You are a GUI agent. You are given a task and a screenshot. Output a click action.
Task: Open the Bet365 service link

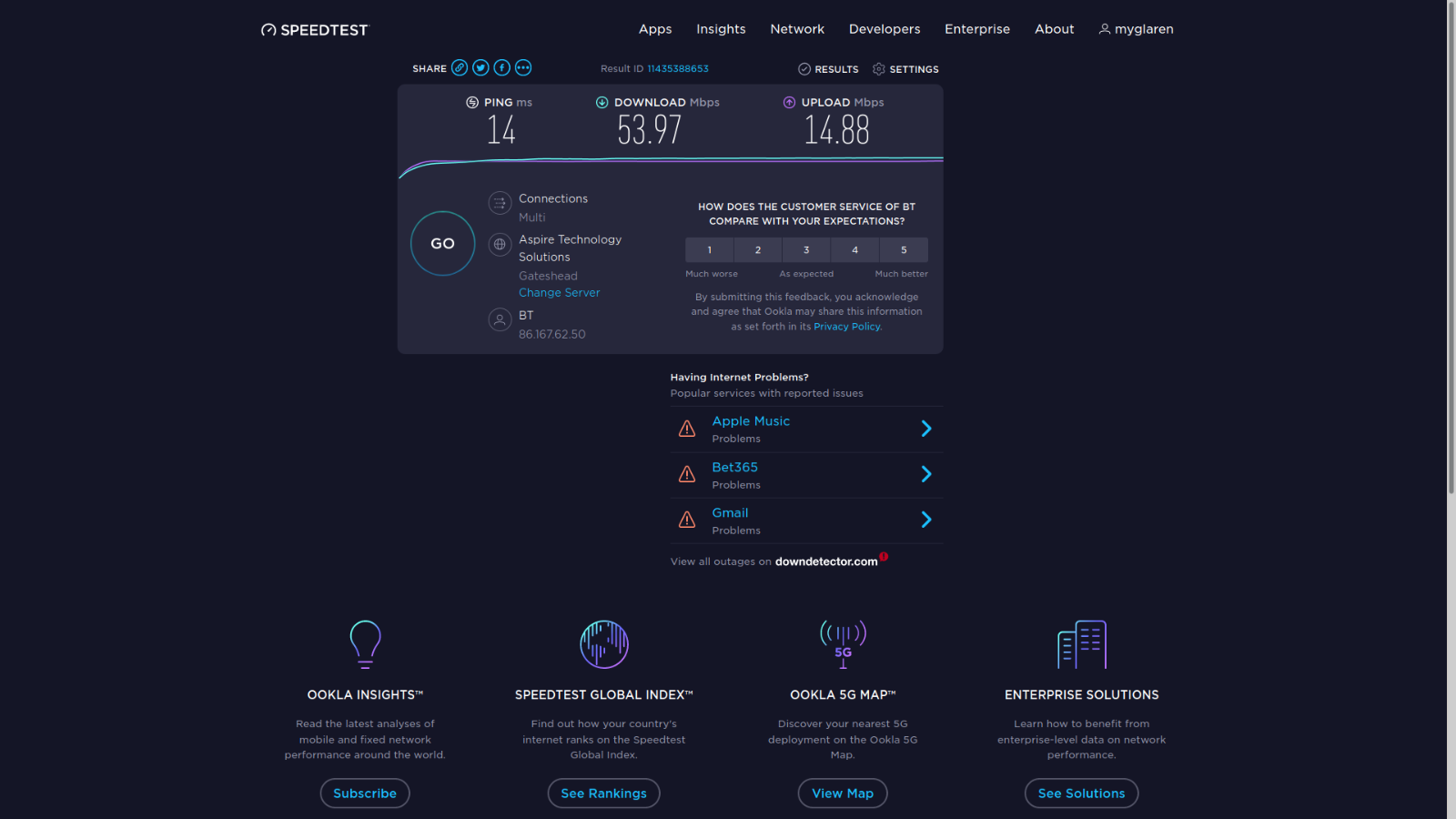pos(735,467)
